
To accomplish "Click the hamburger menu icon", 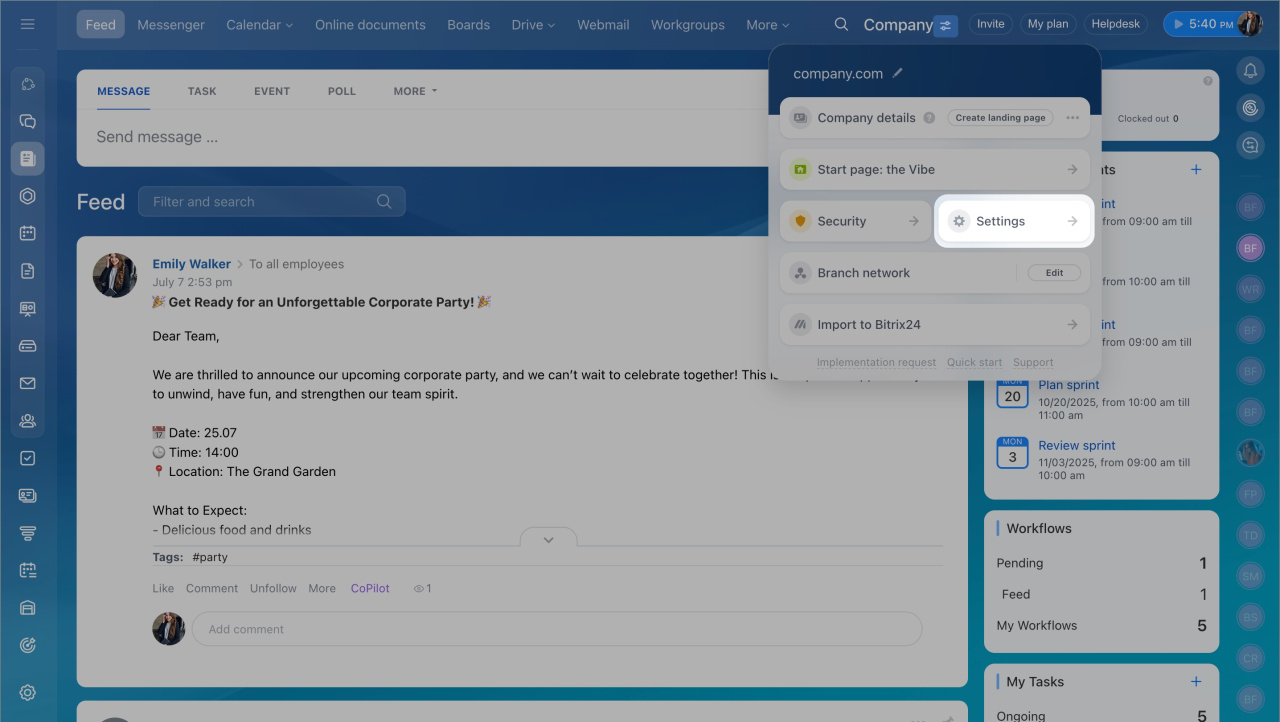I will point(28,24).
